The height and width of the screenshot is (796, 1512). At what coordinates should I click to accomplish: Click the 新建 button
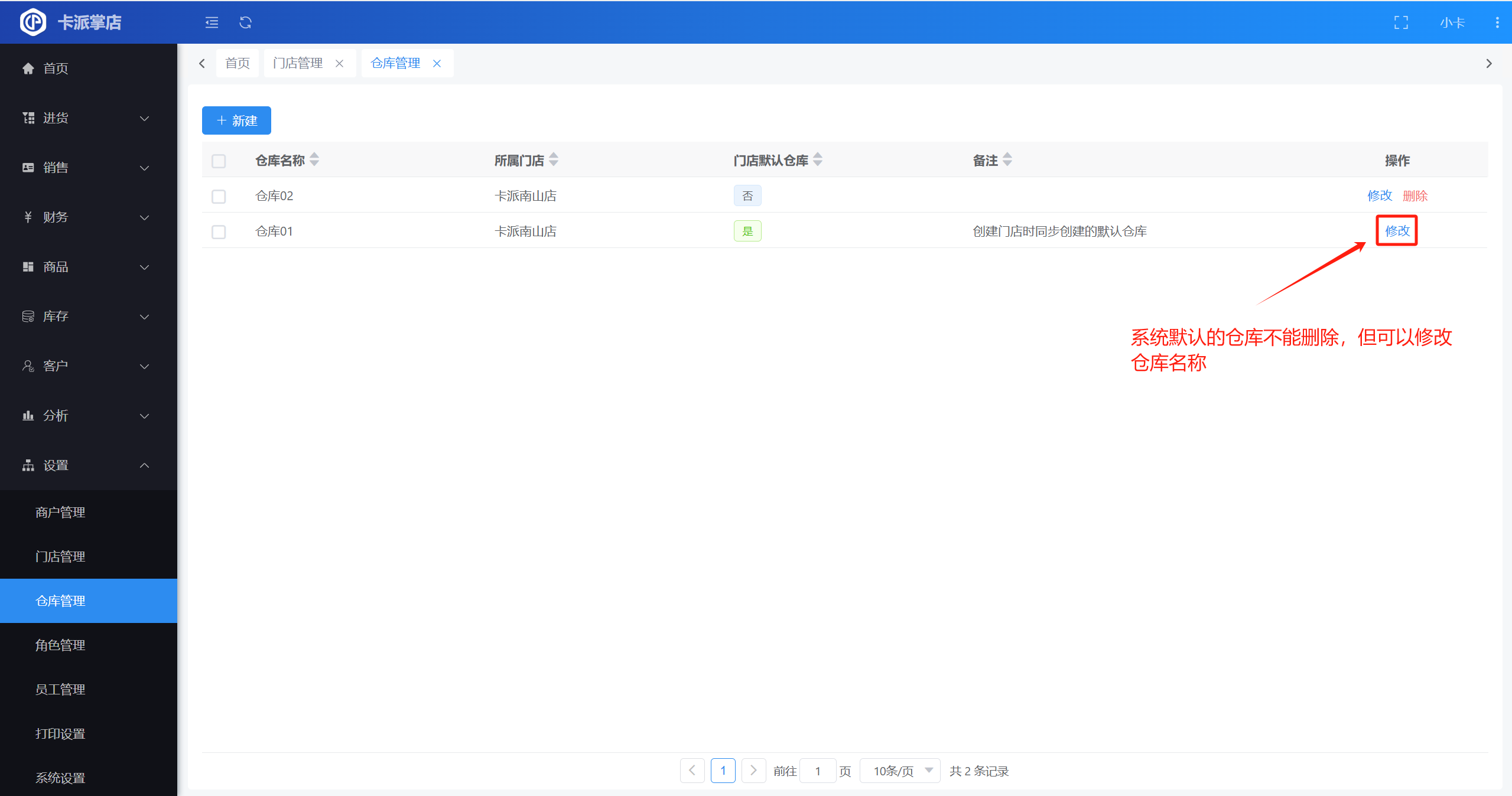[x=236, y=120]
